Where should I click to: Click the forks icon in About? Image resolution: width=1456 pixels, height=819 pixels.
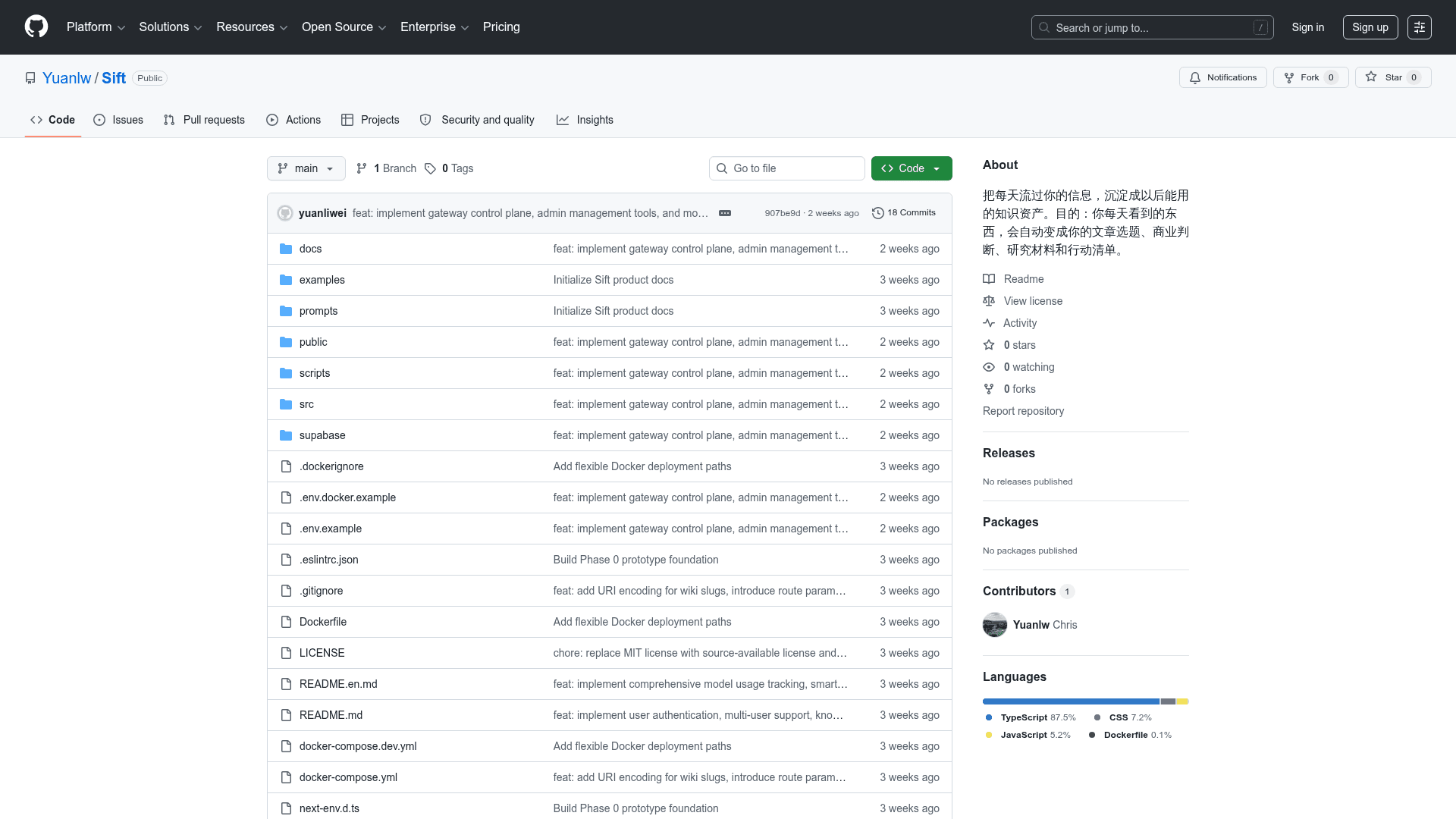coord(989,389)
